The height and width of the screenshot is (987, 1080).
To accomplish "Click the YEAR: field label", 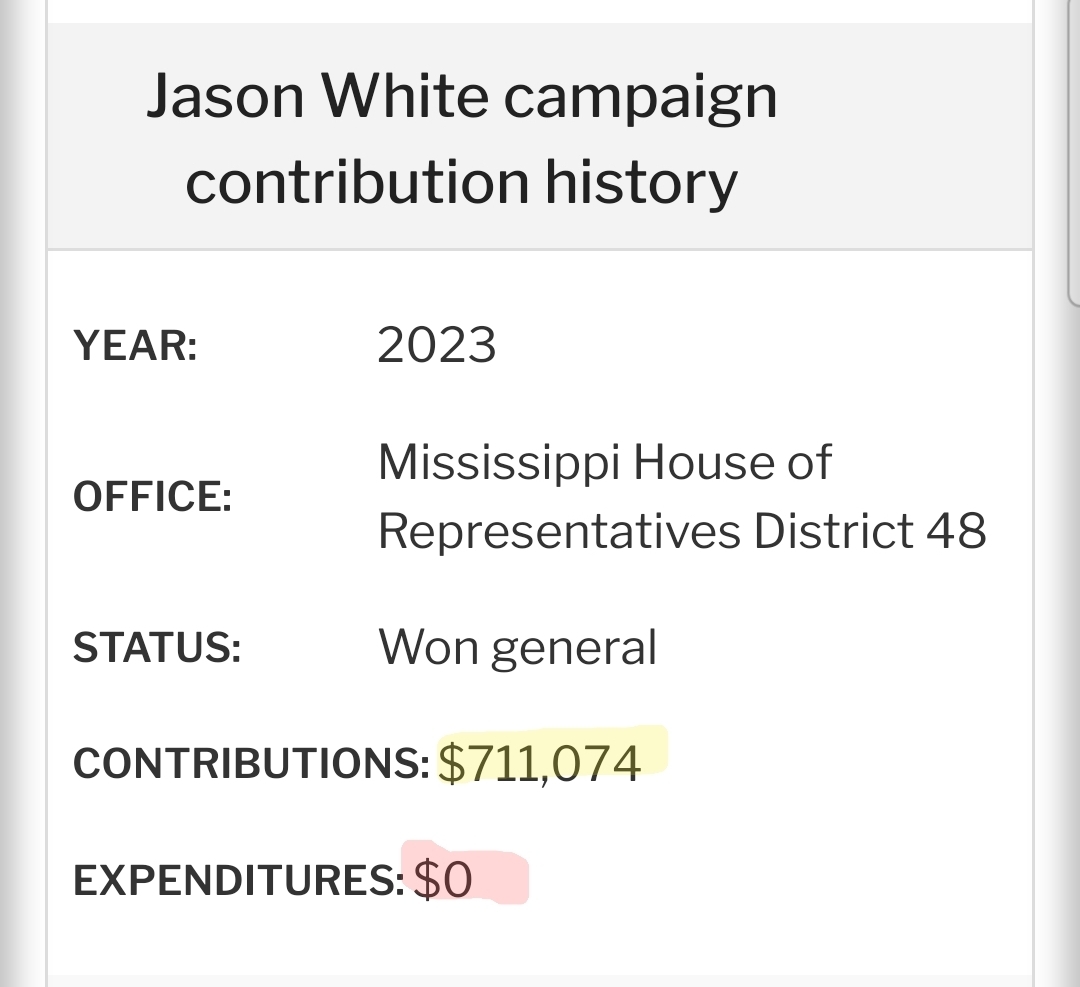I will pyautogui.click(x=135, y=347).
